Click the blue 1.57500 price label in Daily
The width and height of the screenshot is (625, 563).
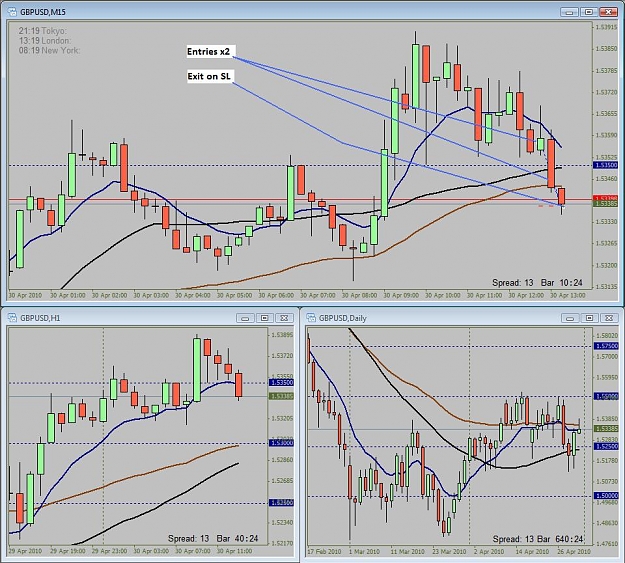coord(606,346)
